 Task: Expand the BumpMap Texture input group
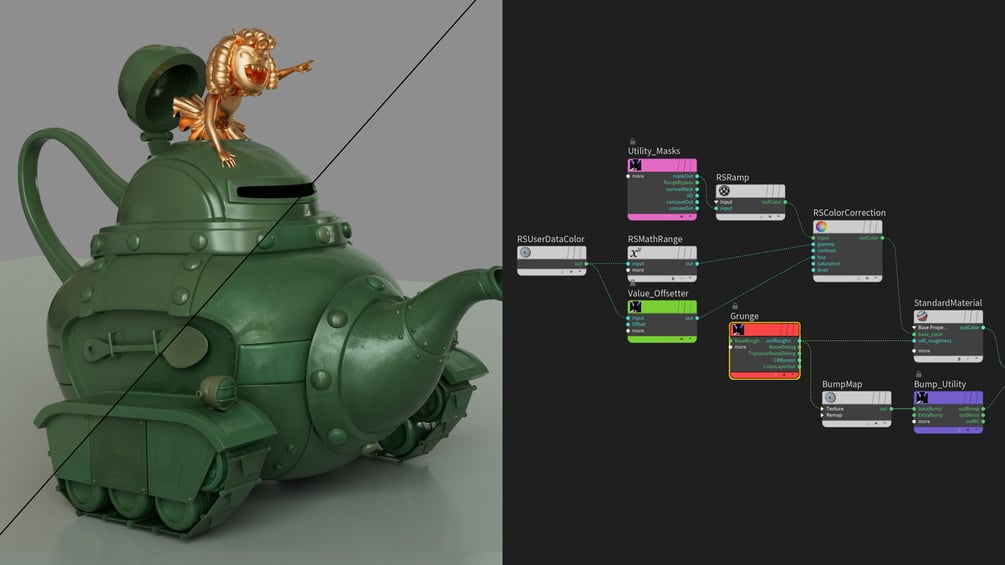click(822, 409)
